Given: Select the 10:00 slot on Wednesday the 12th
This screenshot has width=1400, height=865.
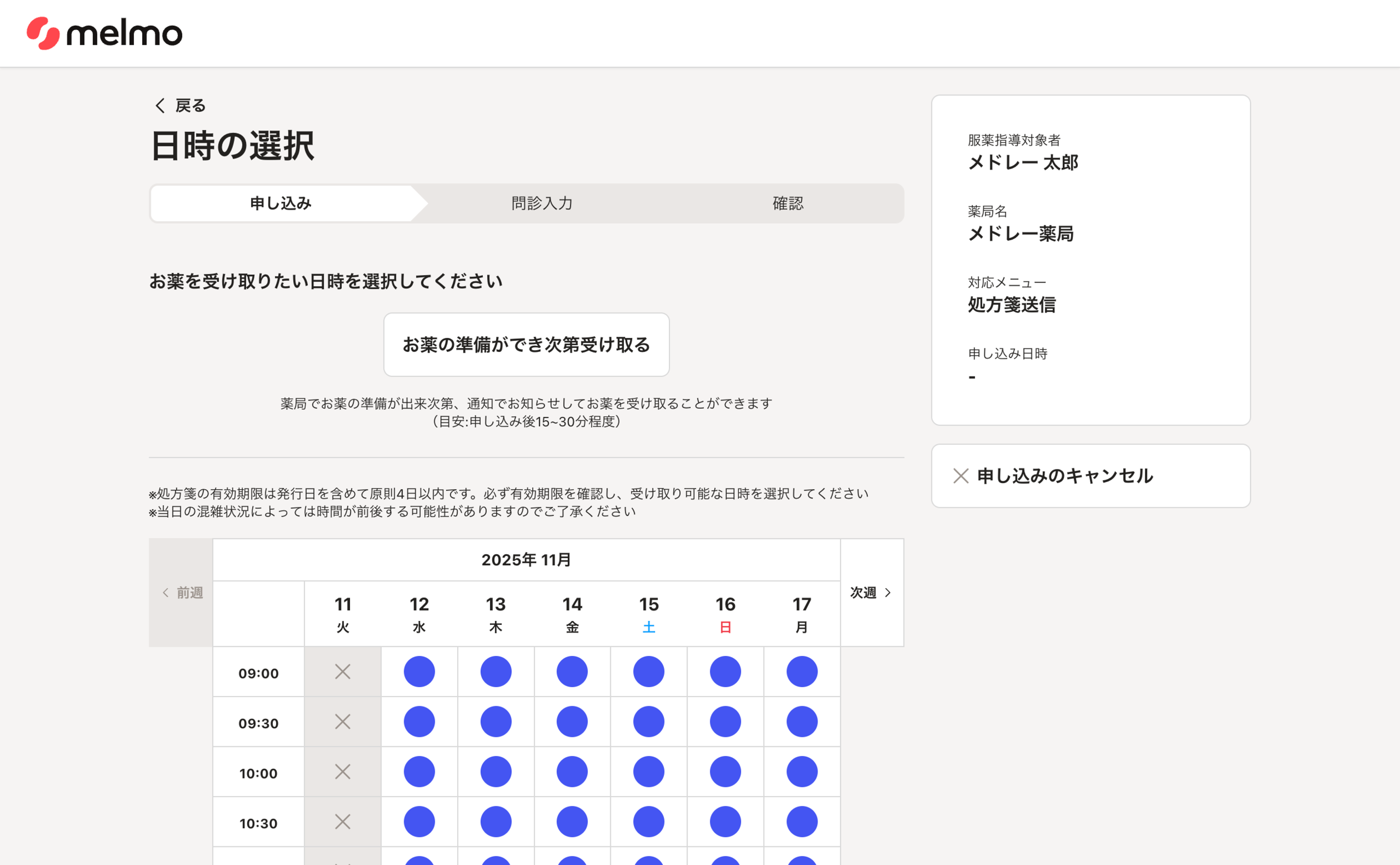Looking at the screenshot, I should (419, 772).
